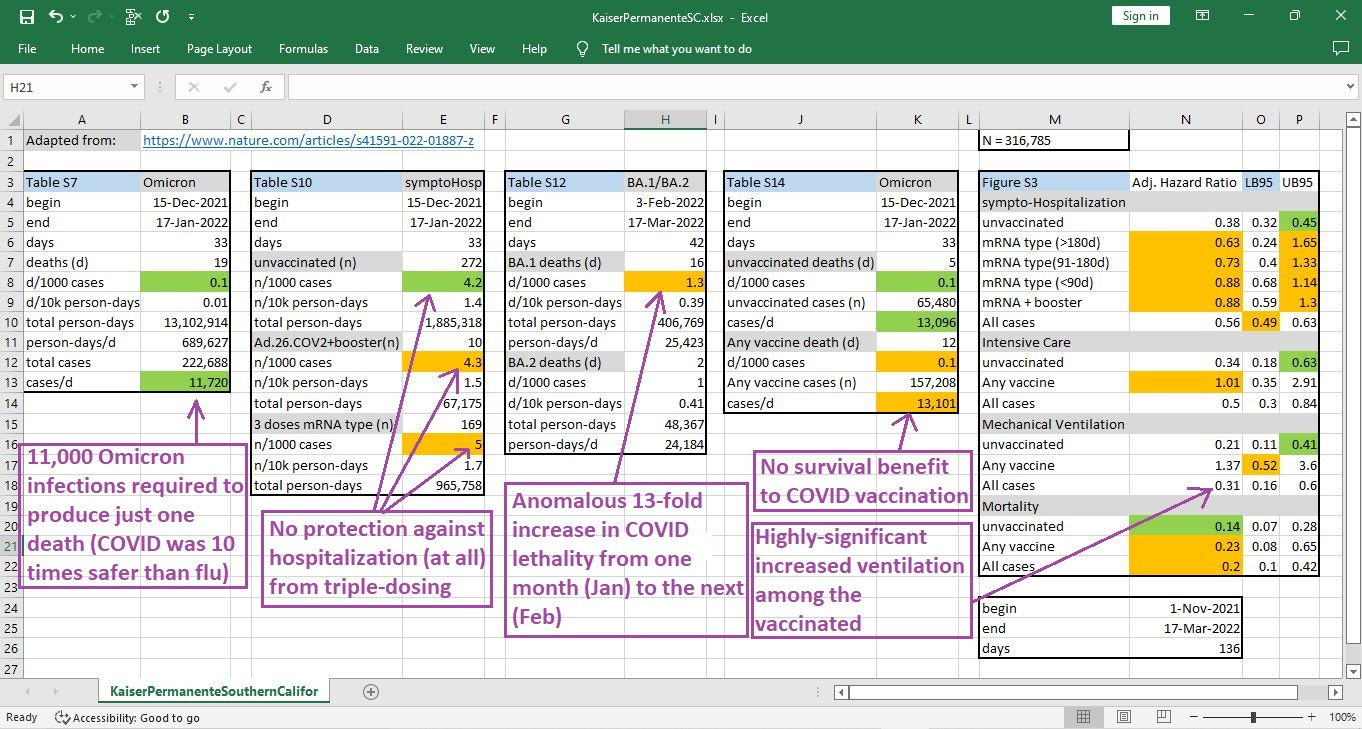This screenshot has width=1362, height=729.
Task: Click horizontal scrollbar right arrow
Action: pyautogui.click(x=1334, y=691)
